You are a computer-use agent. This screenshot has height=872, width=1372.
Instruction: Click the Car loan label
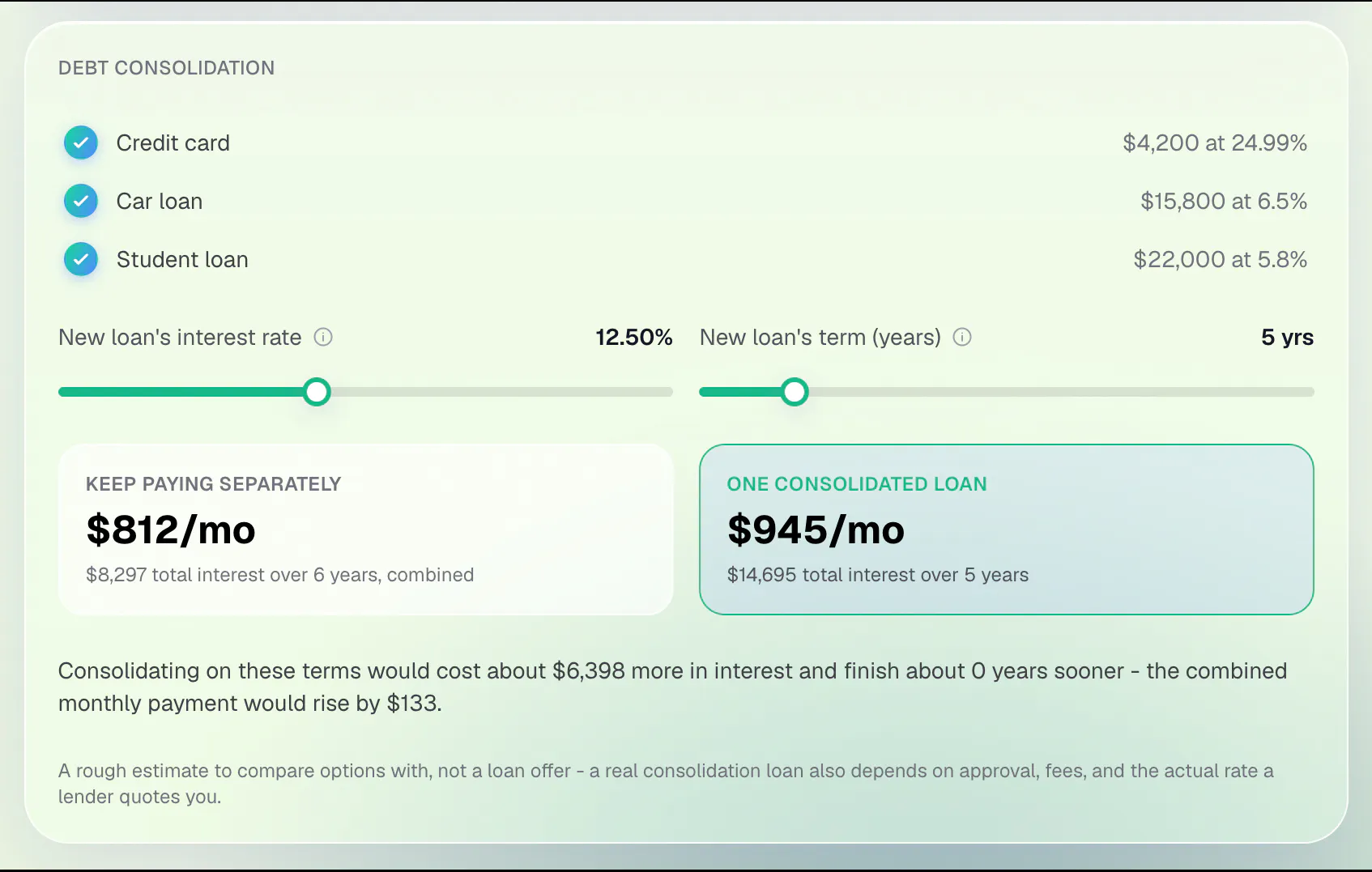160,201
